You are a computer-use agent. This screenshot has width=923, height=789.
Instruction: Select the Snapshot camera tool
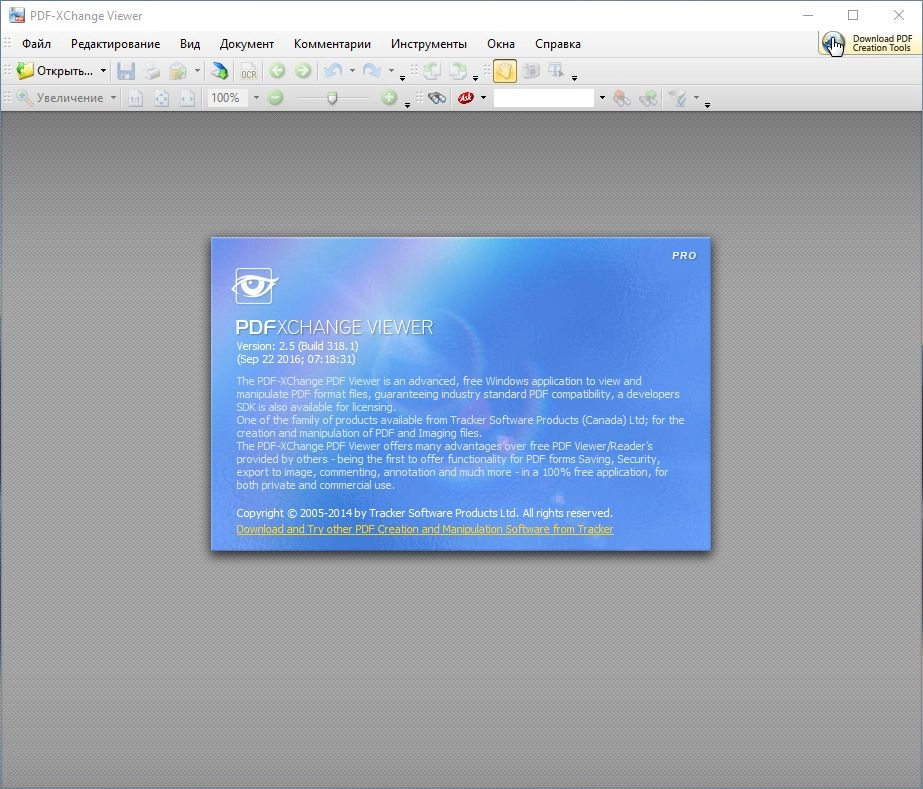531,71
